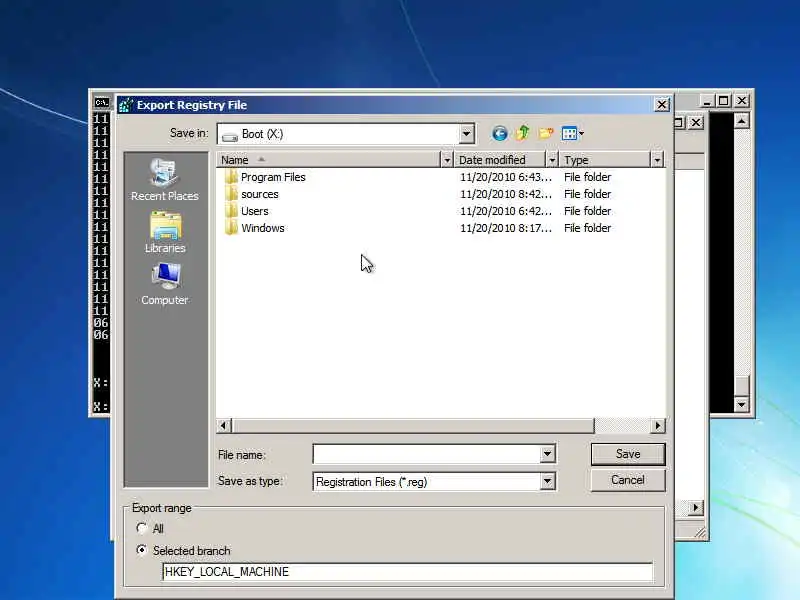Image resolution: width=800 pixels, height=600 pixels.
Task: Click the 11/20/2010 8:17 date cell
Action: (x=506, y=228)
